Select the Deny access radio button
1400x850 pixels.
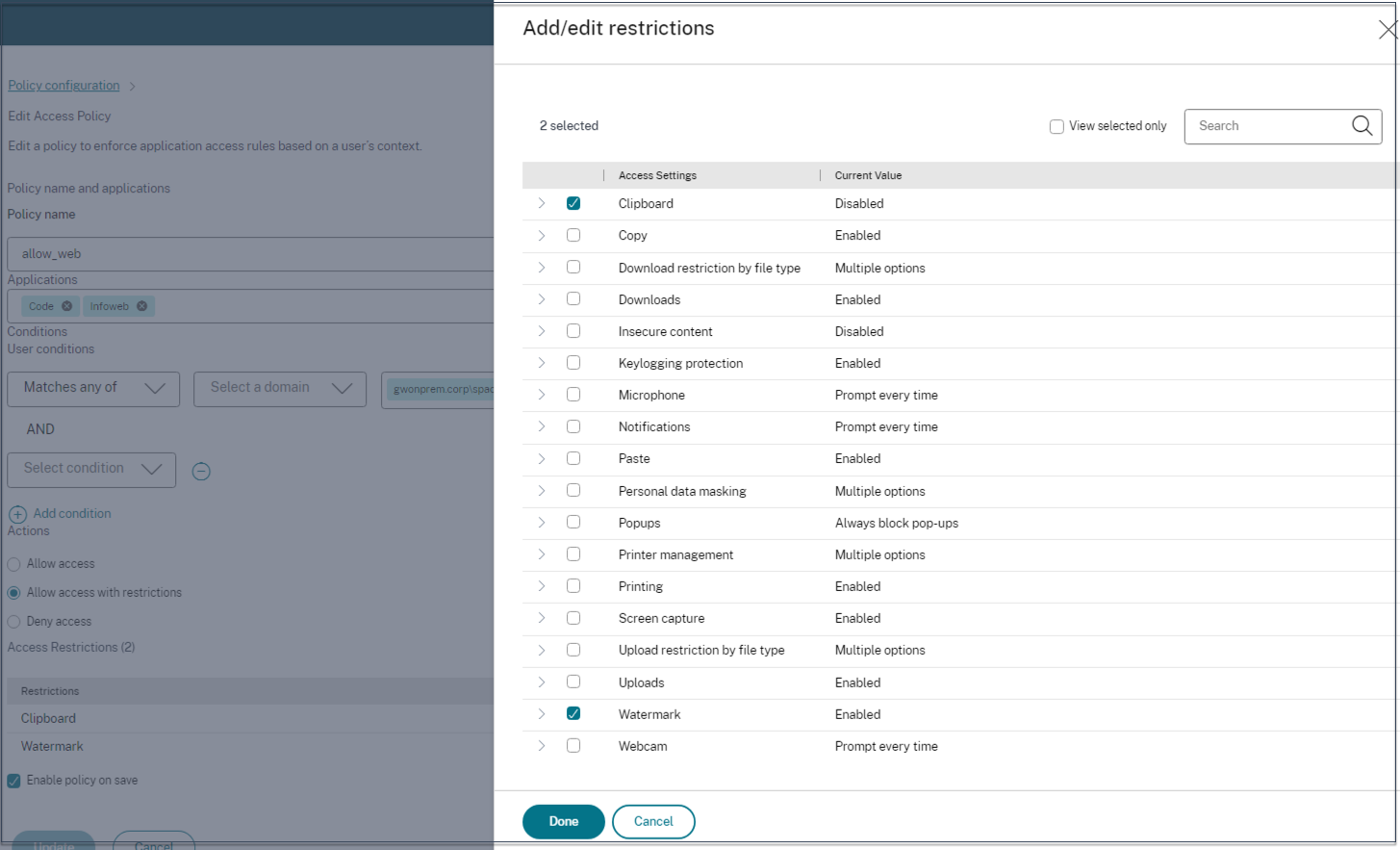coord(14,622)
